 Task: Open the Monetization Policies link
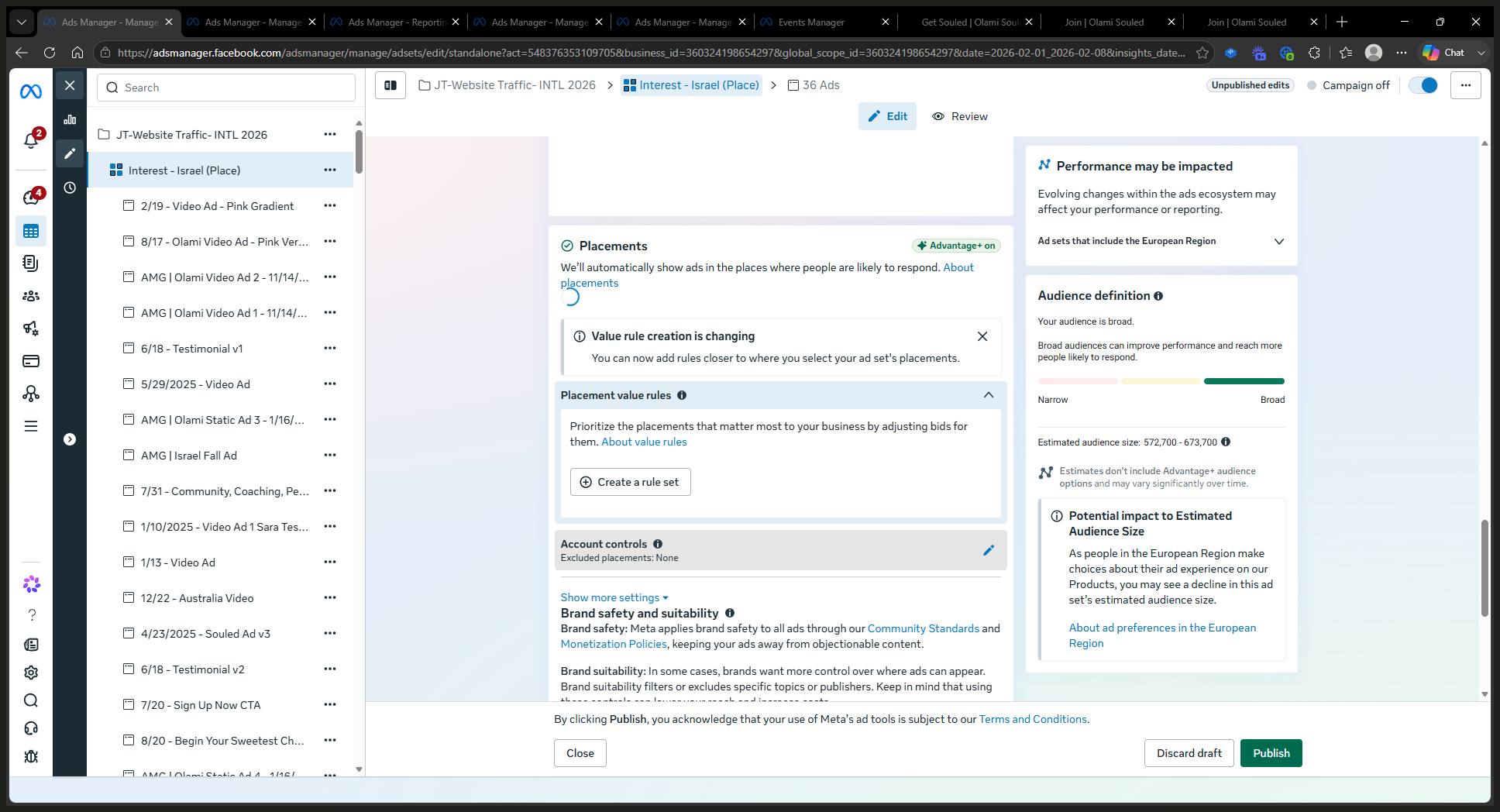pos(614,644)
